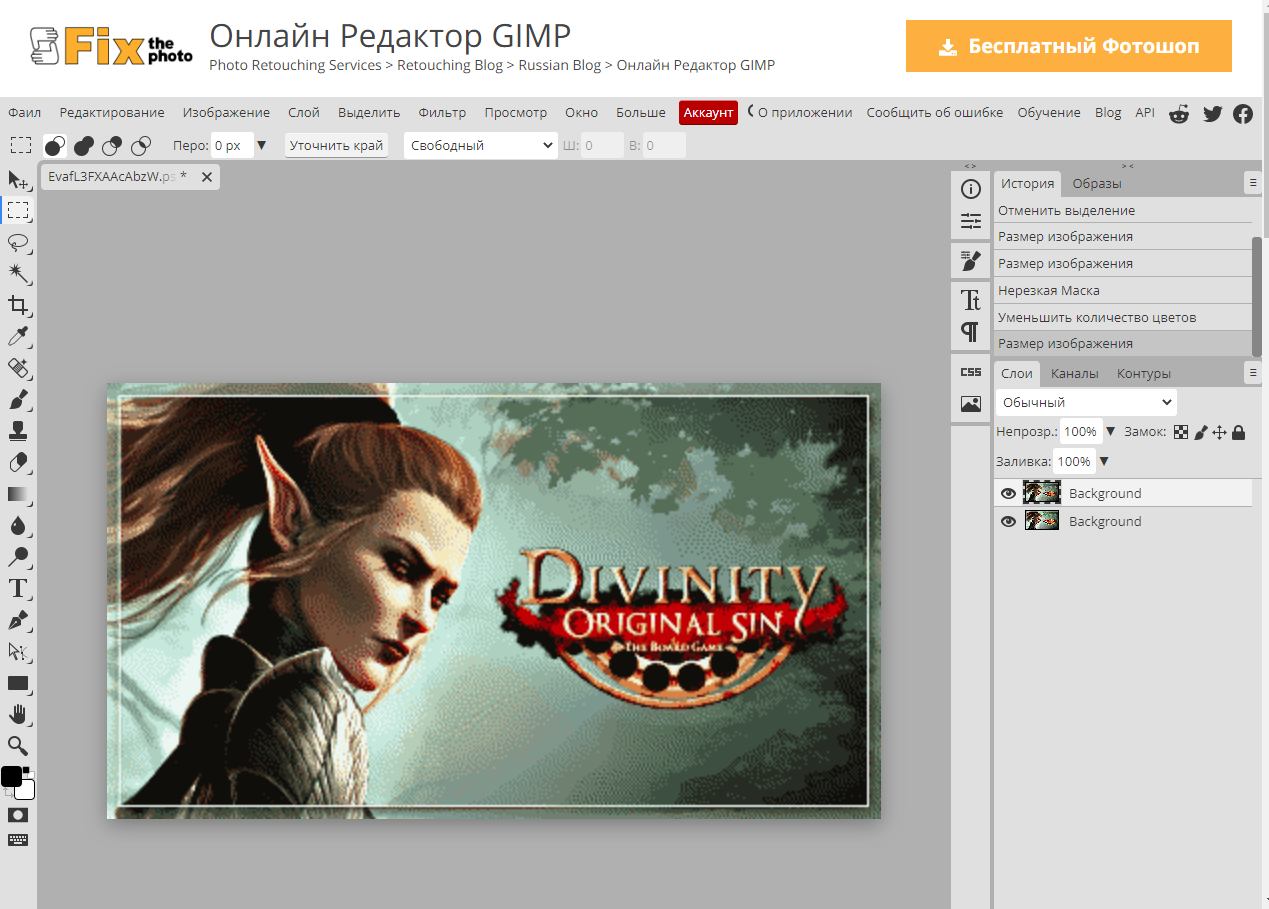Open the Фильтр menu

pos(442,113)
